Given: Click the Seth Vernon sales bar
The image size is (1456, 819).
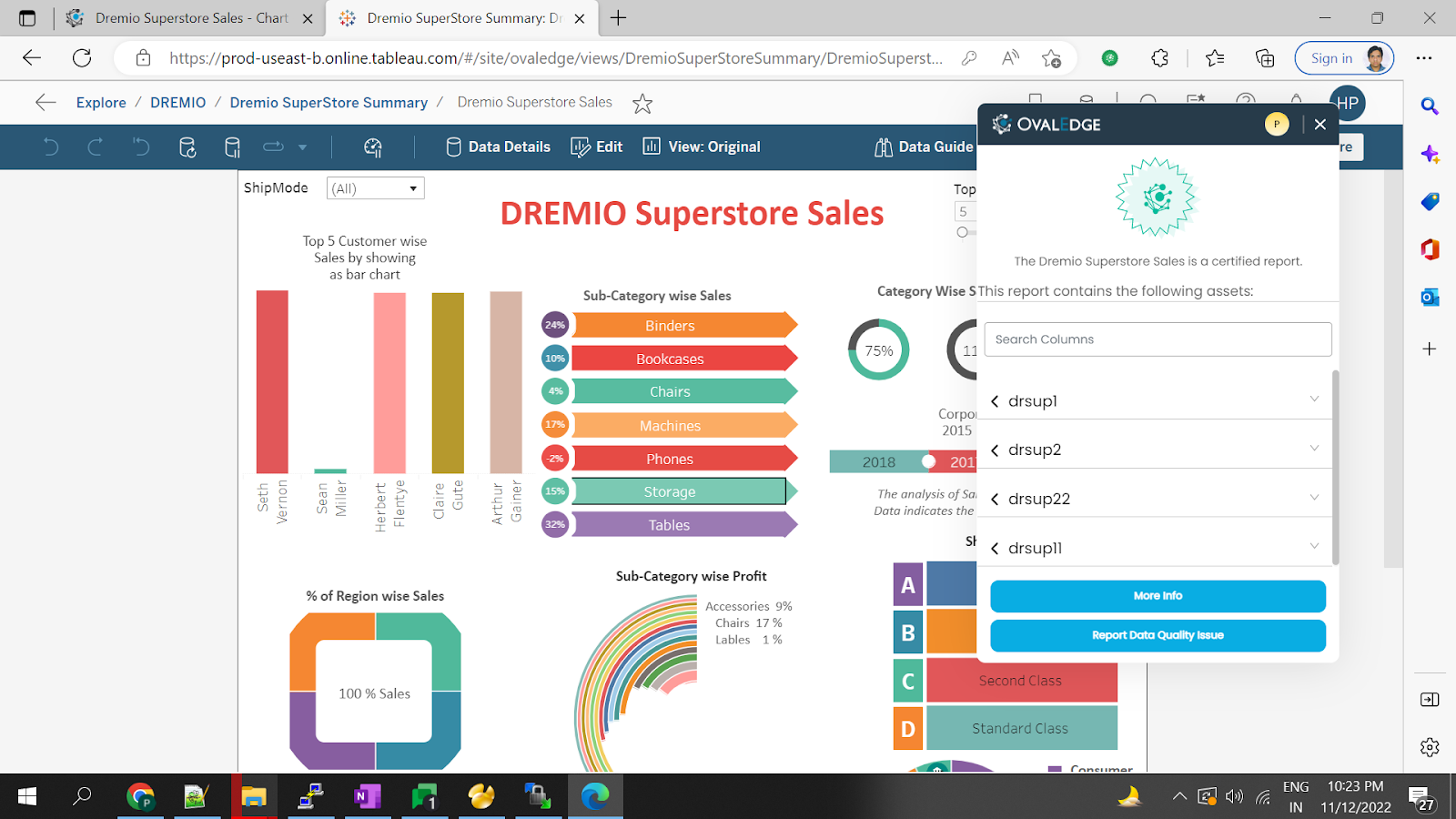Looking at the screenshot, I should tap(272, 382).
